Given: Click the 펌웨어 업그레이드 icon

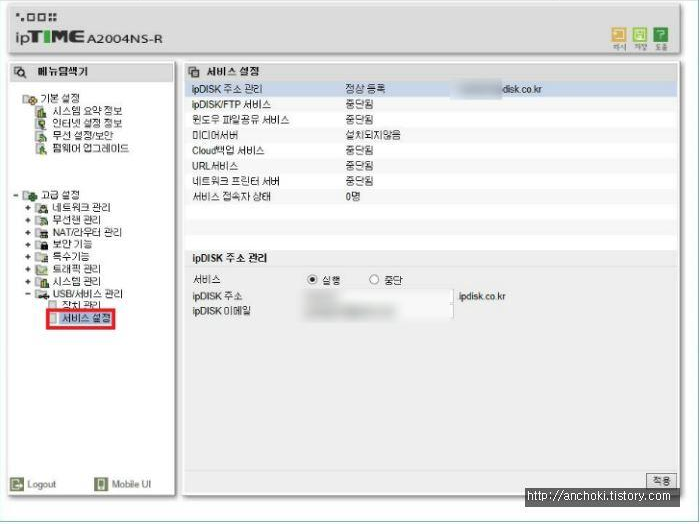Looking at the screenshot, I should point(41,149).
